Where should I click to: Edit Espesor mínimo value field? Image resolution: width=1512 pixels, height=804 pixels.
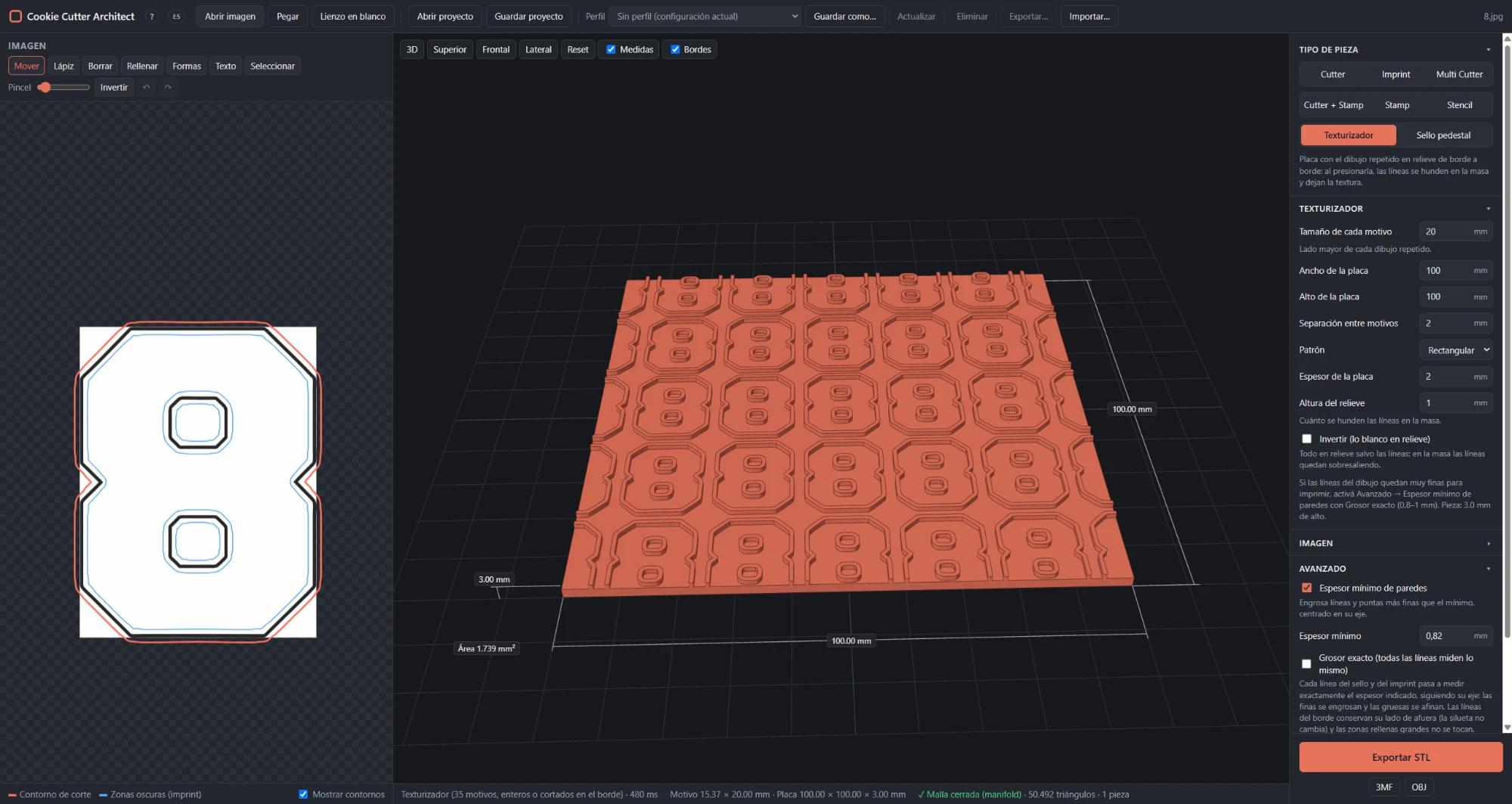point(1456,636)
